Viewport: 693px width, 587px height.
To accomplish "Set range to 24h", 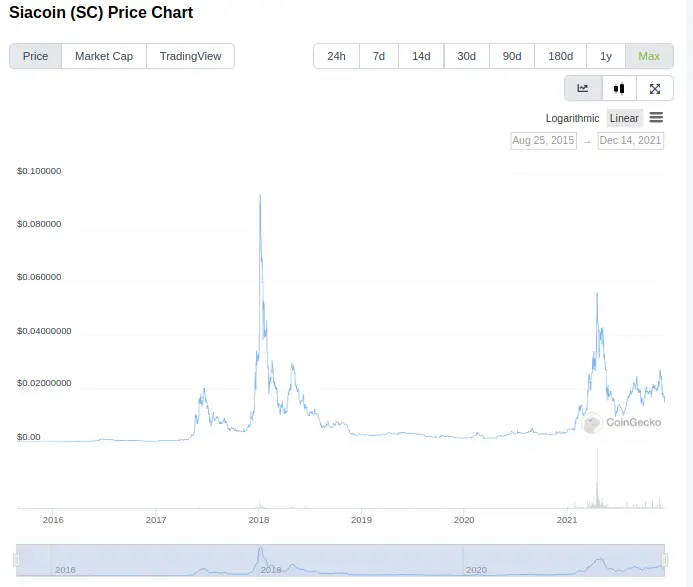I will (336, 56).
